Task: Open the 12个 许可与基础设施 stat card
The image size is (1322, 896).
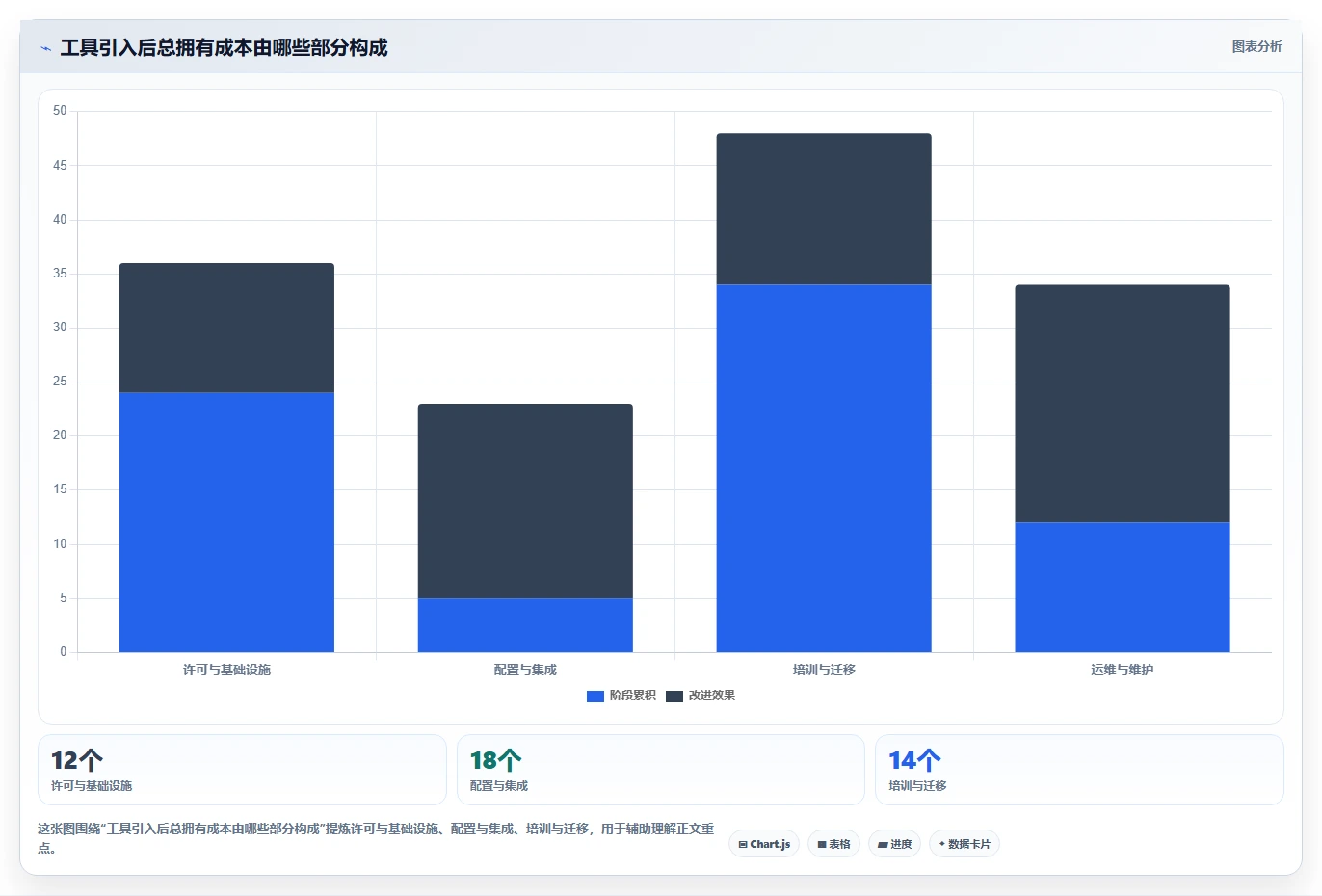Action: [242, 770]
